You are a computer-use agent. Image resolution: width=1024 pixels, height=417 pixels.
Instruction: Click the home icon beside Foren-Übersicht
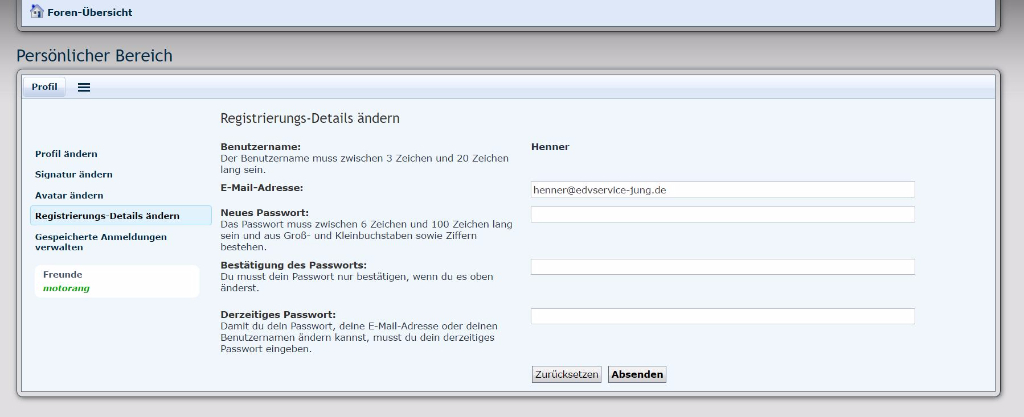pyautogui.click(x=37, y=12)
